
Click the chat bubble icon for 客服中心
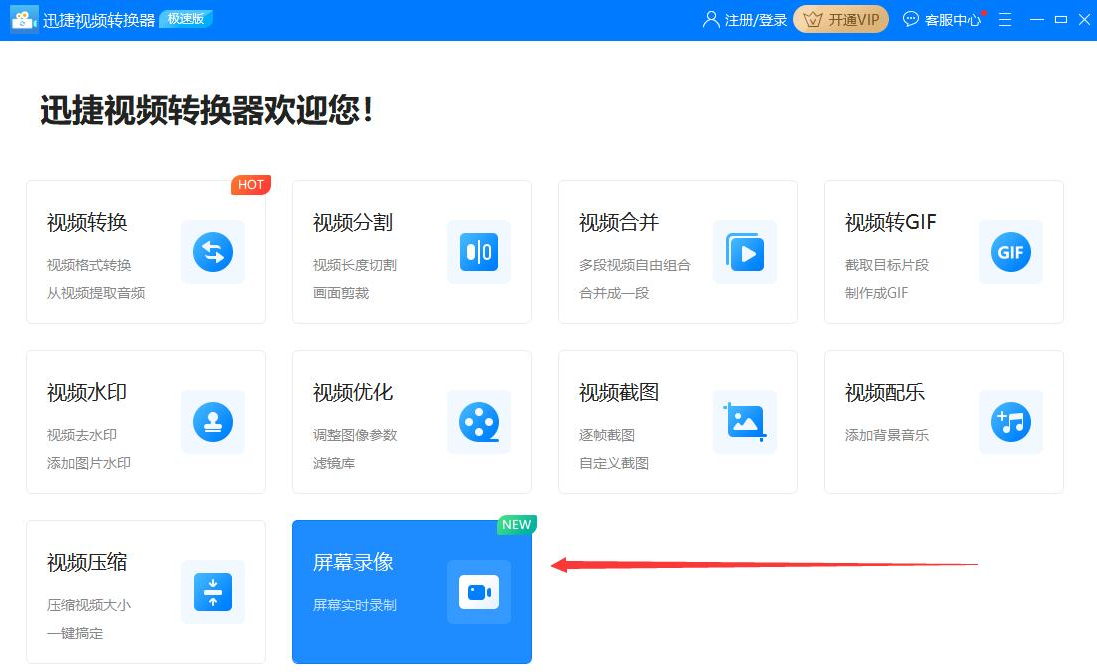pos(910,20)
